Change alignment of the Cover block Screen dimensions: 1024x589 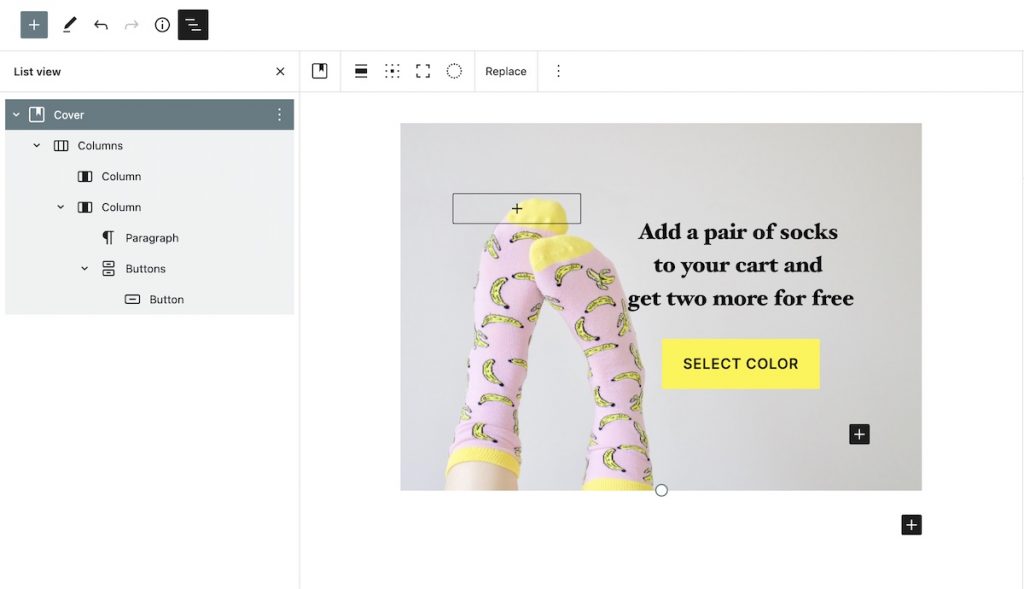tap(360, 71)
